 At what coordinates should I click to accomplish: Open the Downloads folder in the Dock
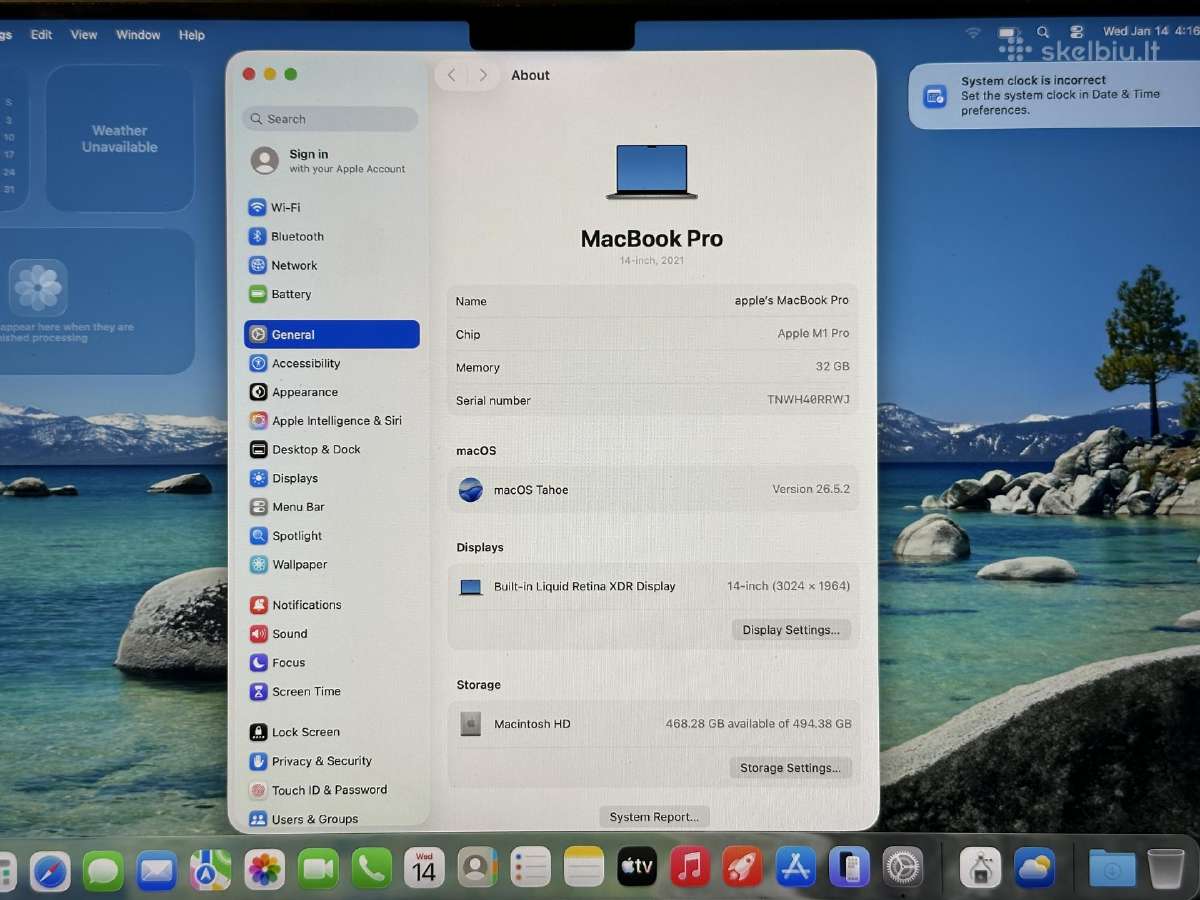click(1112, 868)
